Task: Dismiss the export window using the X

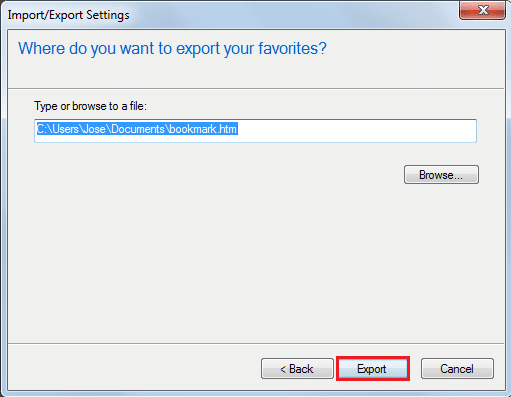Action: [482, 10]
